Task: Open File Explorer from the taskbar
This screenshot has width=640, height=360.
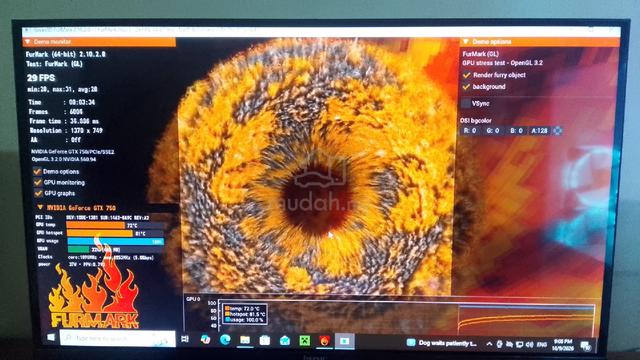Action: pos(245,340)
